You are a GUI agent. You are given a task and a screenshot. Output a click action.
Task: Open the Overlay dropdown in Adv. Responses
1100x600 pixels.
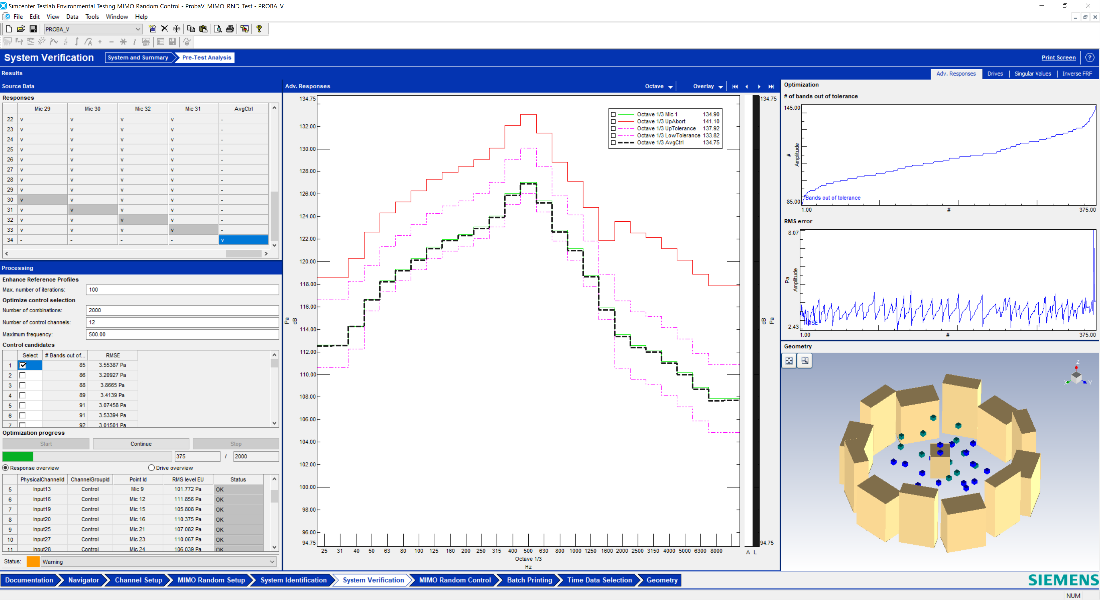pos(720,88)
